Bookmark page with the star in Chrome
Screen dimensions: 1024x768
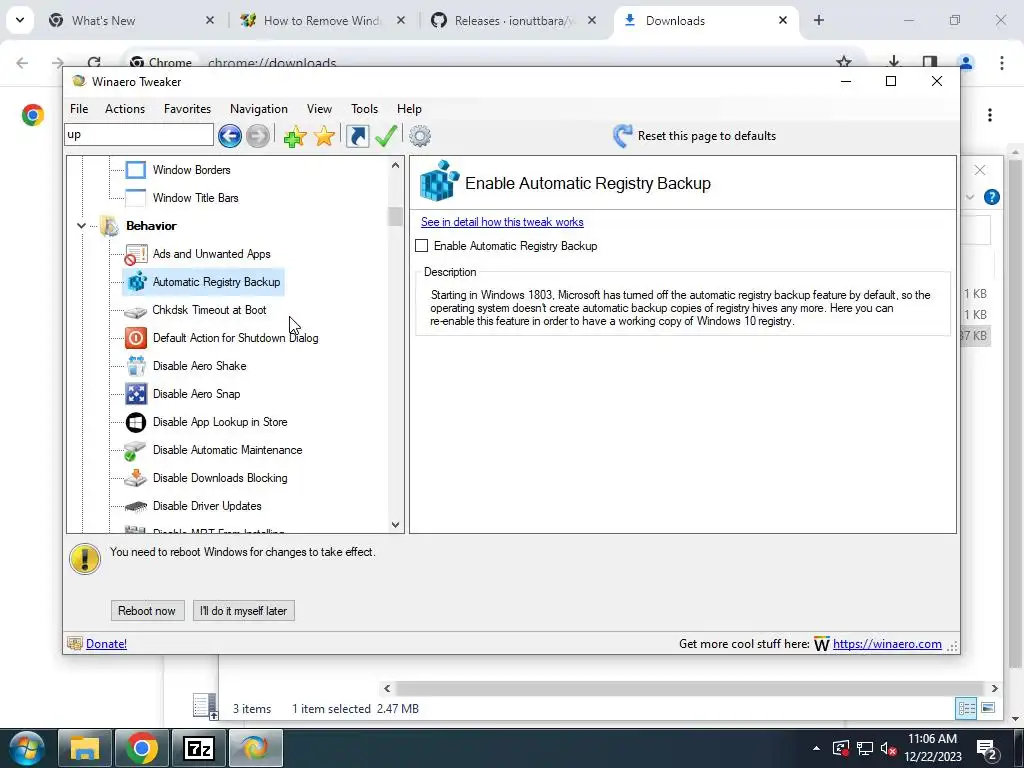click(x=844, y=63)
